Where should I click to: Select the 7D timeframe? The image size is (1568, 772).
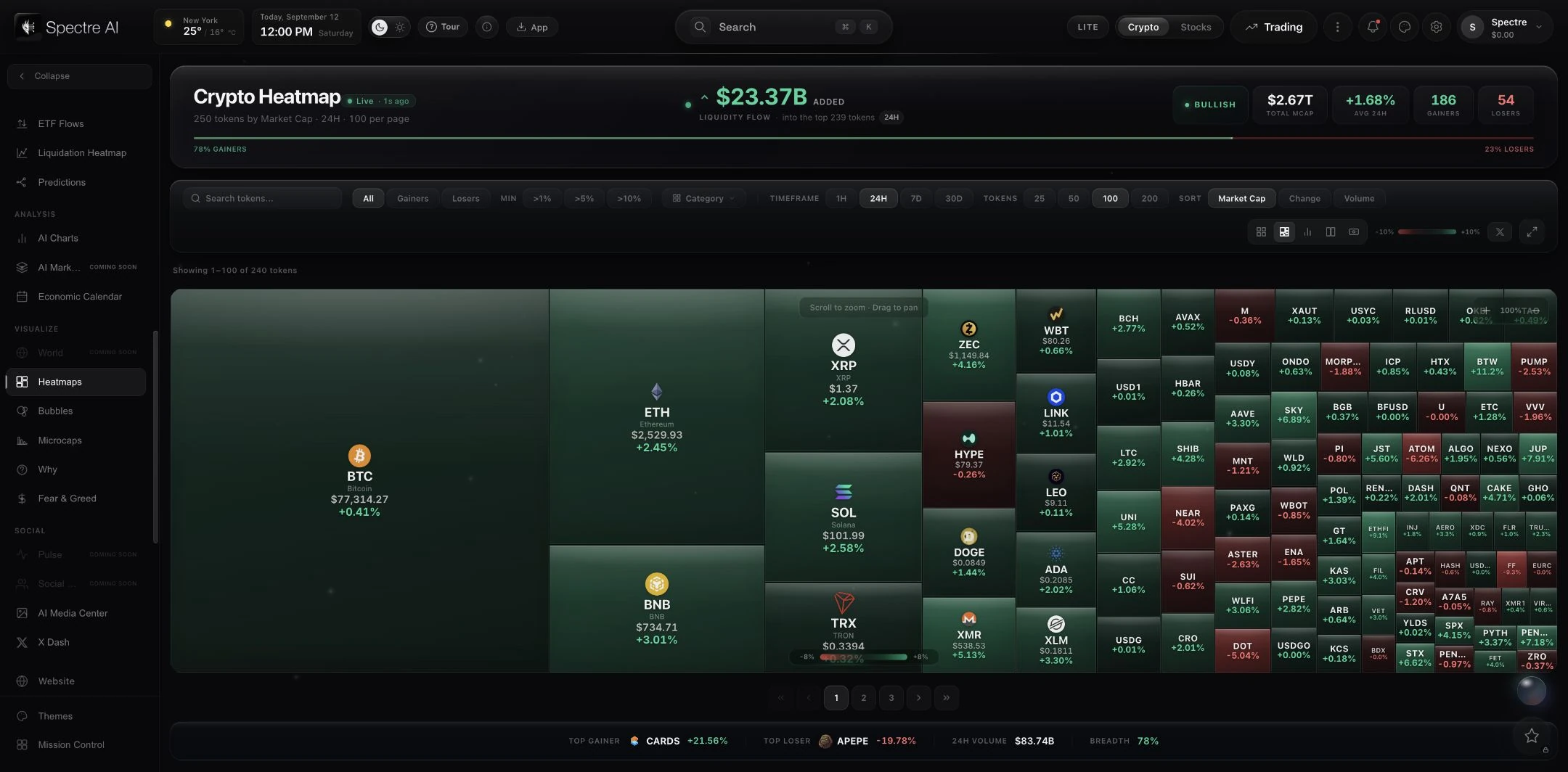click(916, 198)
